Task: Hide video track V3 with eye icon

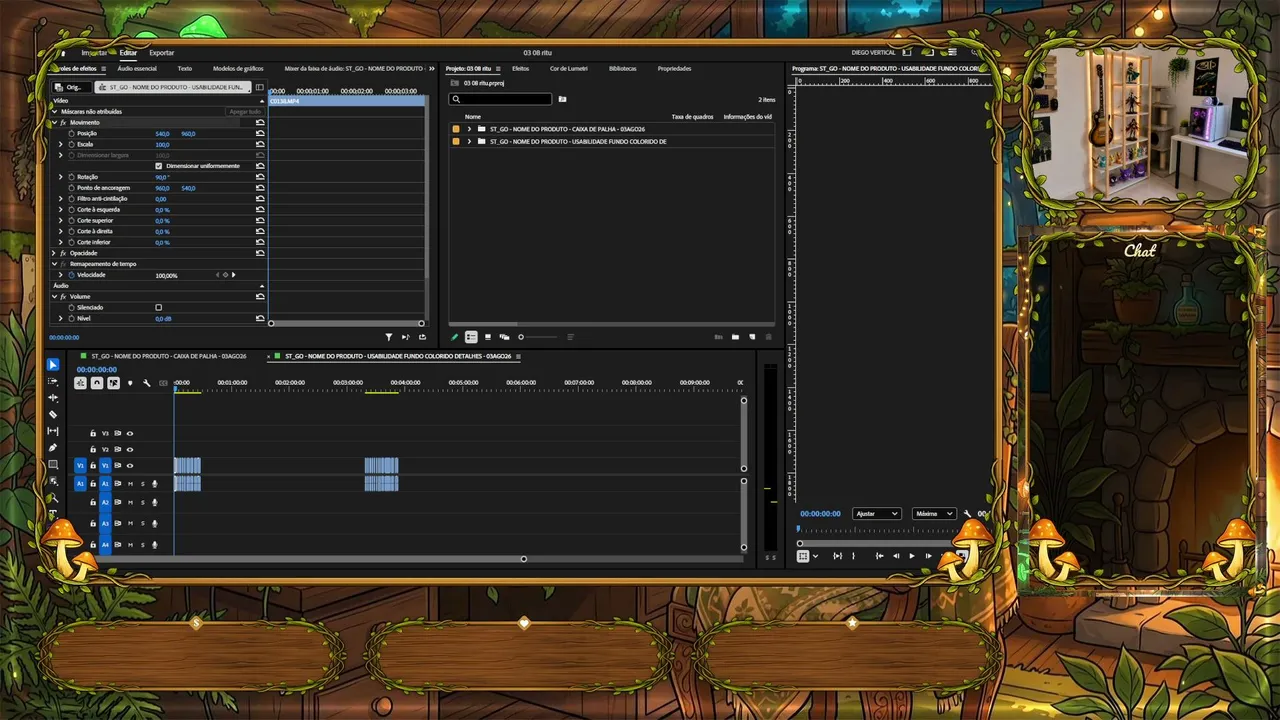Action: [x=130, y=433]
